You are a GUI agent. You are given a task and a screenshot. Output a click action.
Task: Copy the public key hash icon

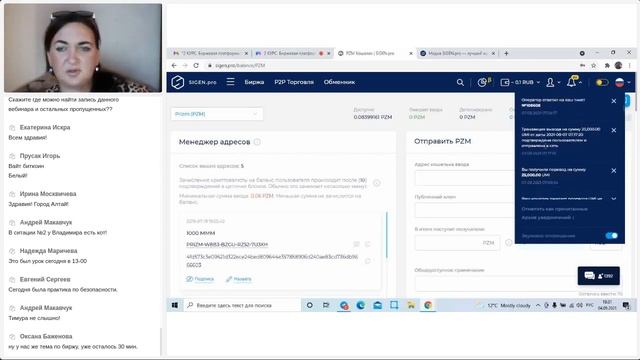367,261
